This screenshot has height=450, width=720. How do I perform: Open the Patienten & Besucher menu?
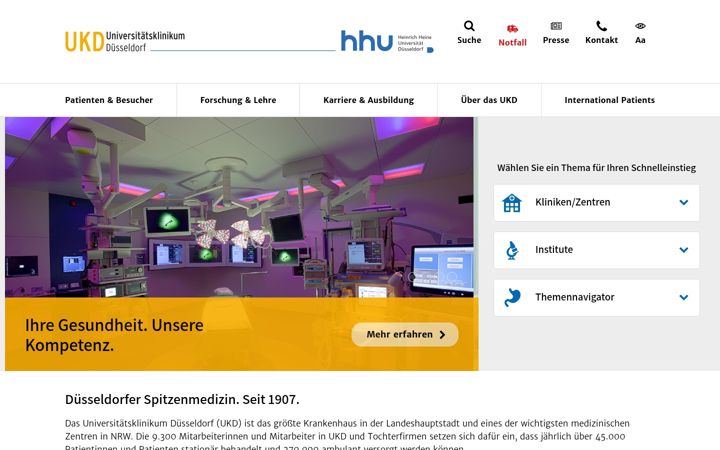tap(109, 100)
